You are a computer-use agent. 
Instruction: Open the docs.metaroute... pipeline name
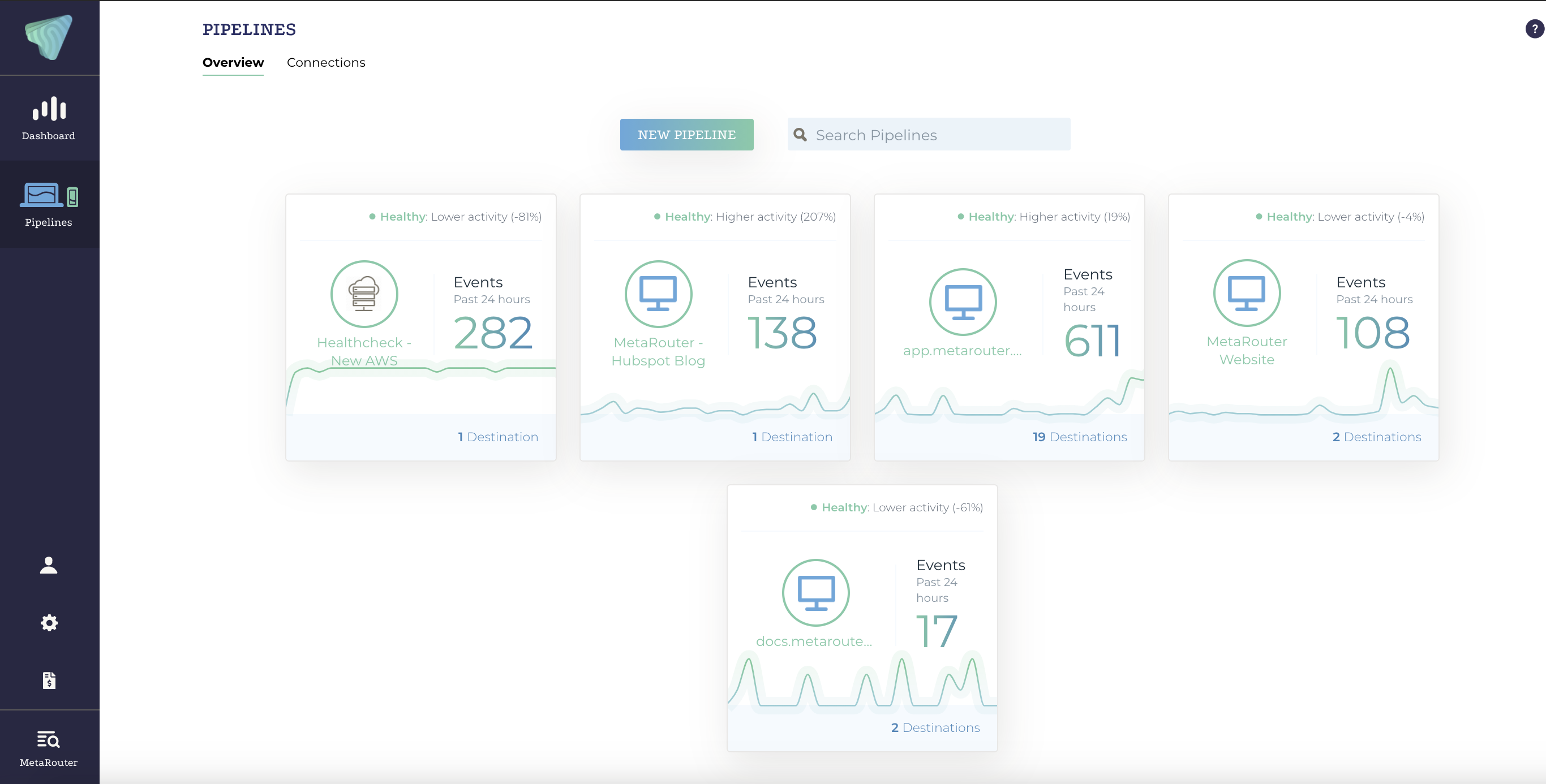(814, 641)
